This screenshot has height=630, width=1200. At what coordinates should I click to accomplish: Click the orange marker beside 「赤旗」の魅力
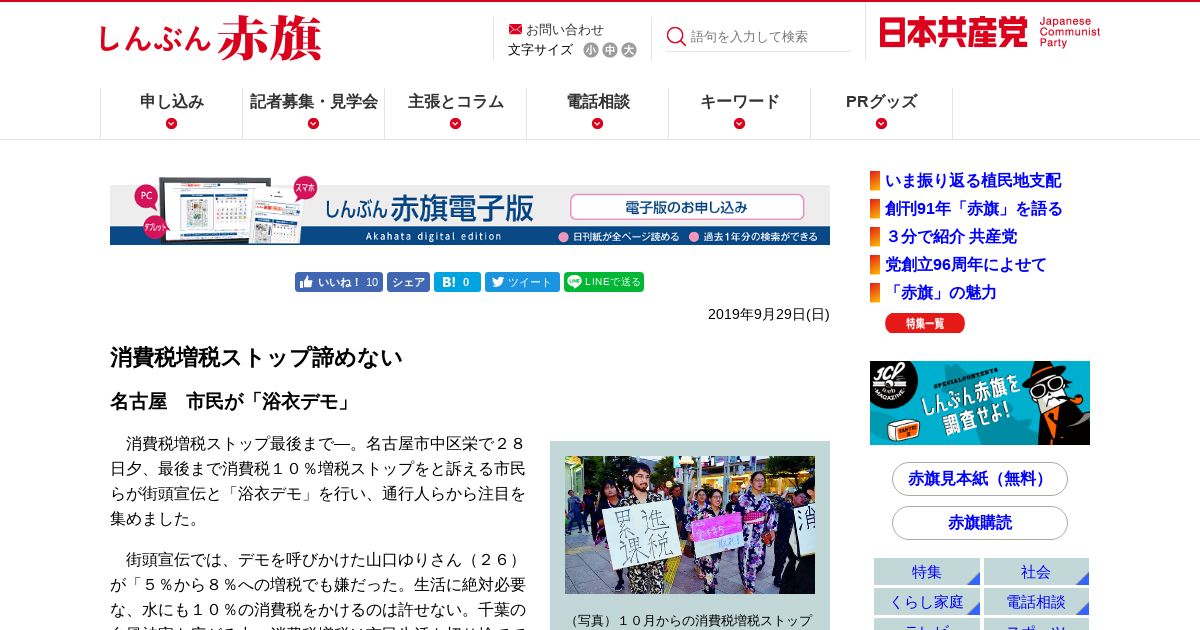[875, 293]
